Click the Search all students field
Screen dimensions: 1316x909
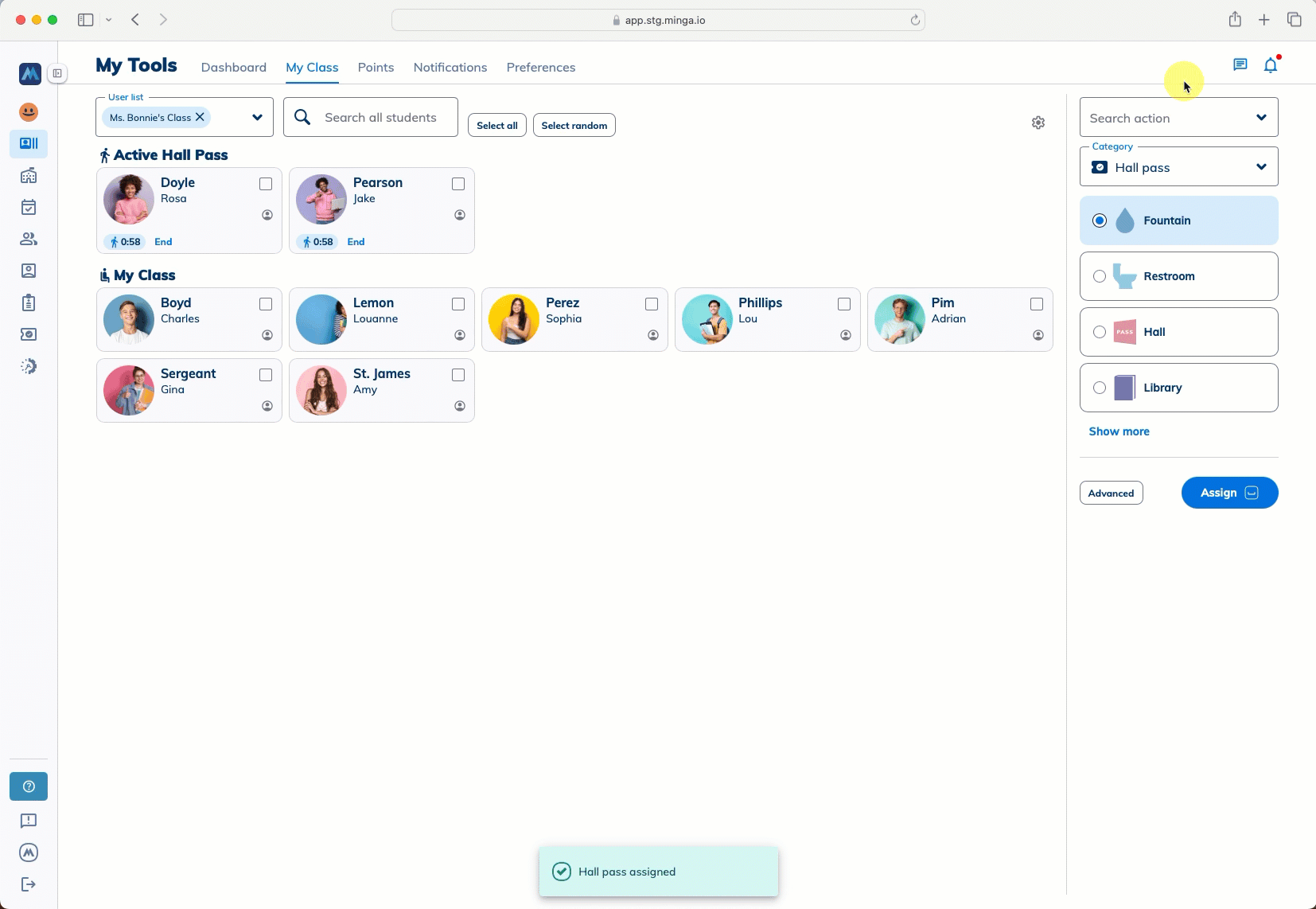[x=380, y=118]
